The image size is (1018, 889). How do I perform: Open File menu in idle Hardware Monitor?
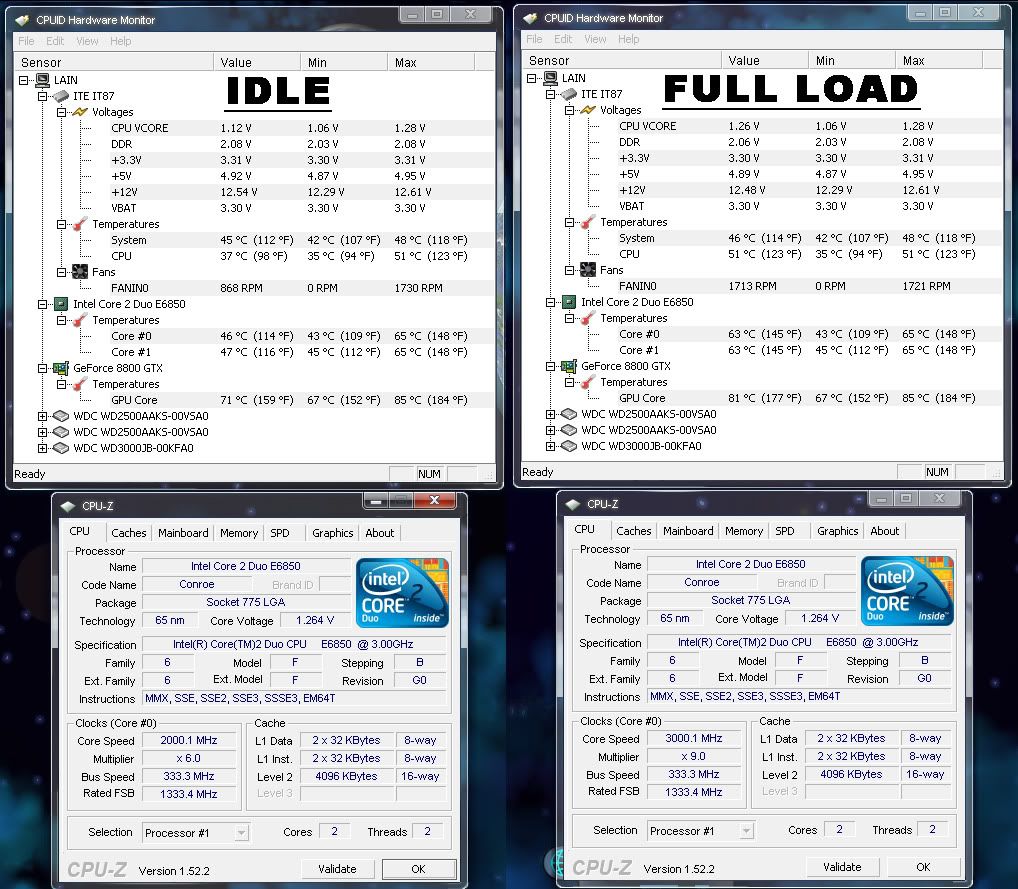coord(26,41)
